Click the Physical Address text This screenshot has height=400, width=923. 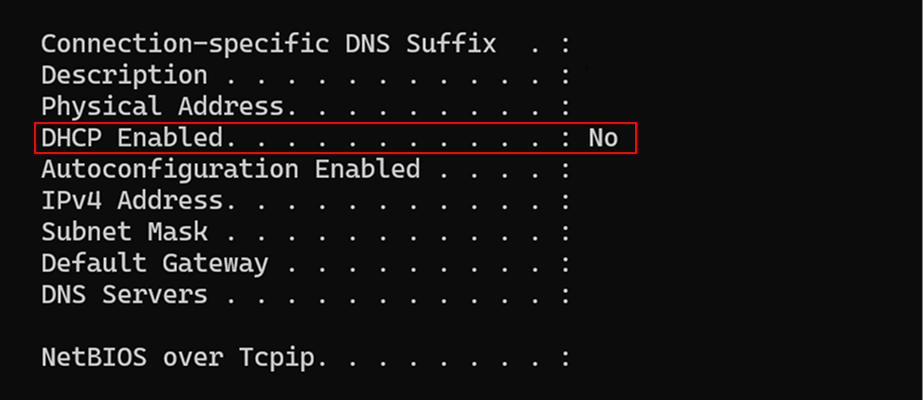click(x=162, y=107)
